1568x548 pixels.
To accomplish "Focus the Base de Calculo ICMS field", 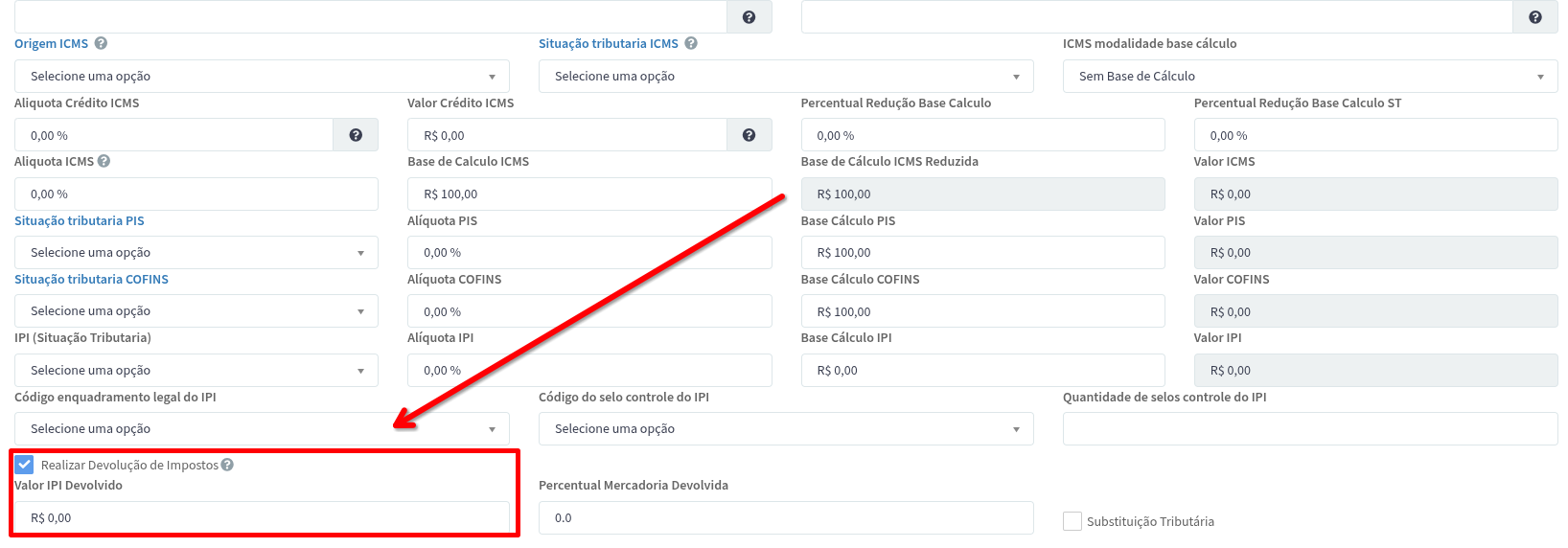I will tap(589, 194).
